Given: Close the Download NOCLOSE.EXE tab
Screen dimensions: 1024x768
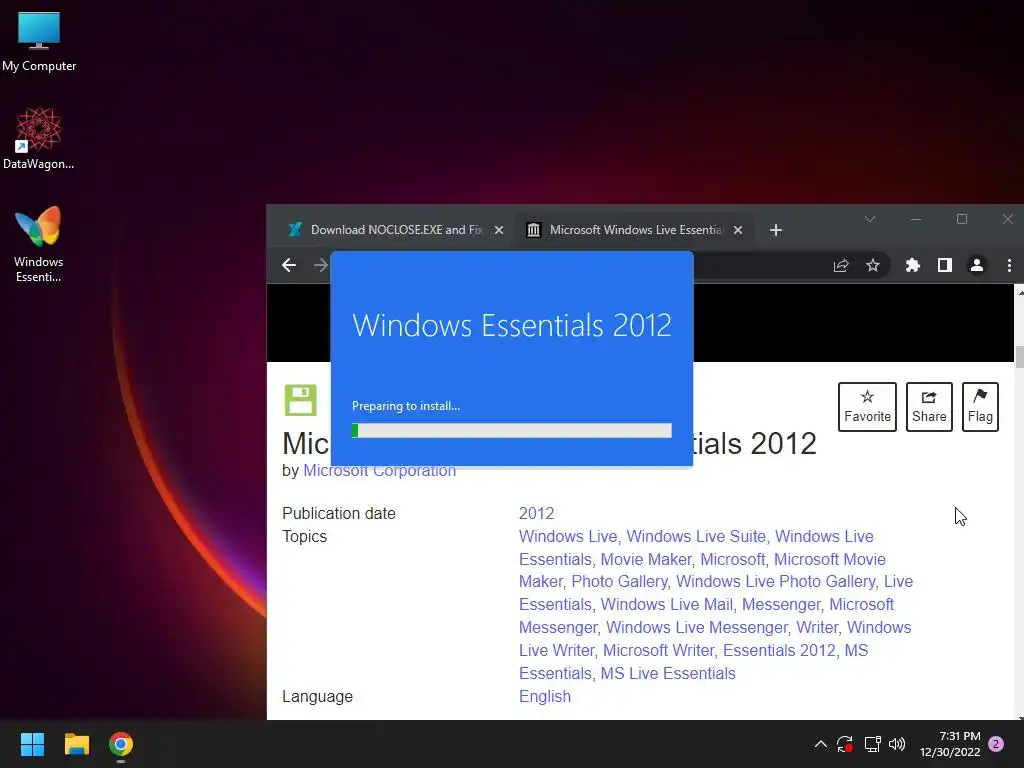Looking at the screenshot, I should (x=499, y=230).
